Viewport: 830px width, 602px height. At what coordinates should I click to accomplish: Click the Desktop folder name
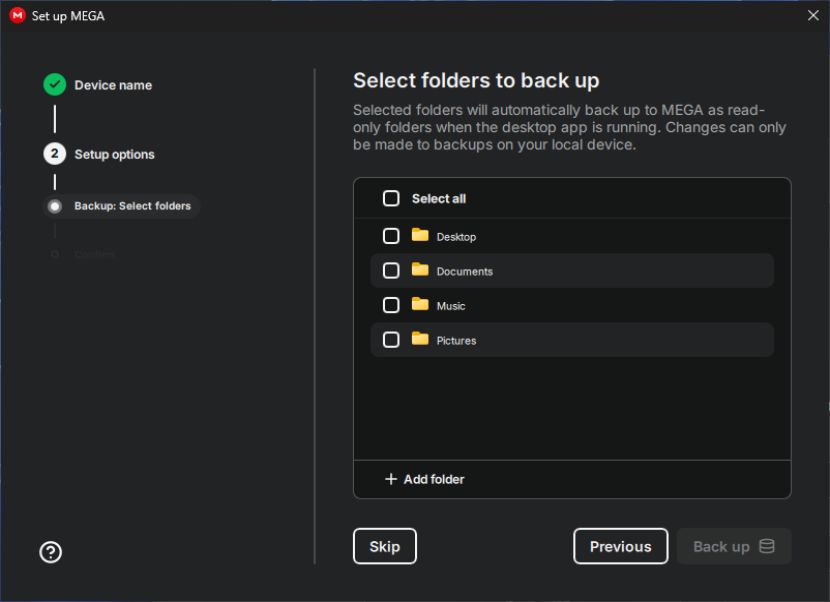[x=456, y=237]
